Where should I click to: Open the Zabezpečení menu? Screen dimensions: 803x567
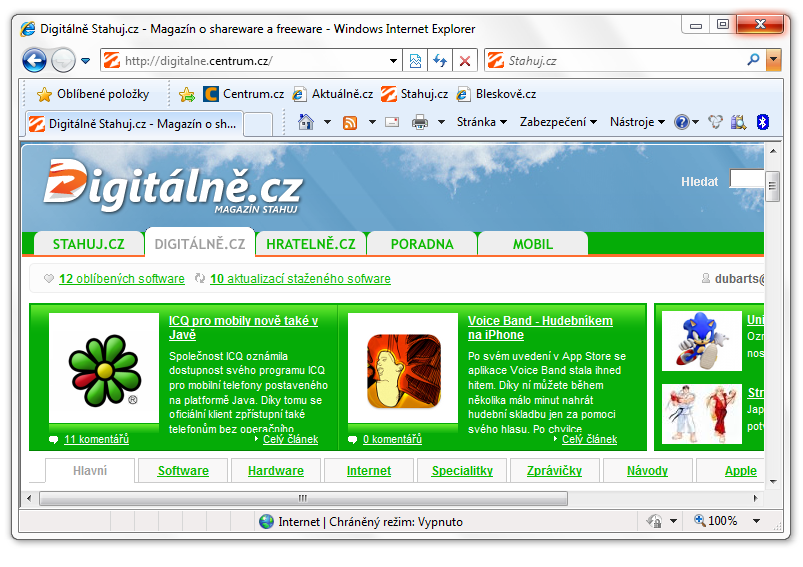click(558, 122)
